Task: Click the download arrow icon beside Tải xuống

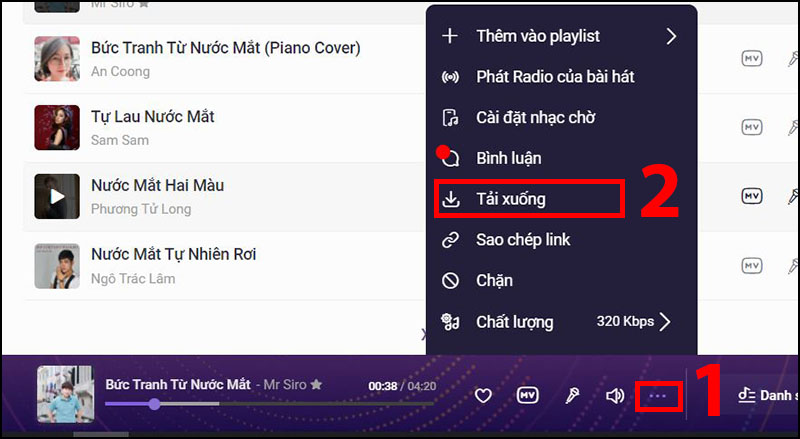Action: [x=451, y=199]
